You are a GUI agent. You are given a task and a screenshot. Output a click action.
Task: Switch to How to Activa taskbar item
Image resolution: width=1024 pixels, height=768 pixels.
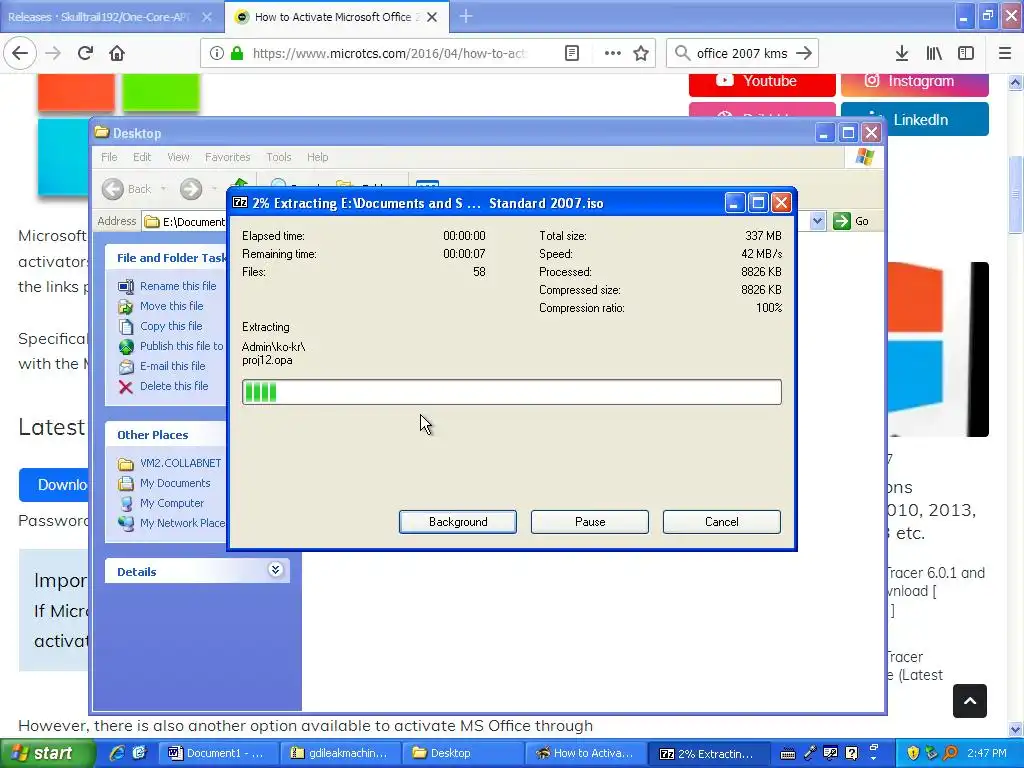(585, 753)
